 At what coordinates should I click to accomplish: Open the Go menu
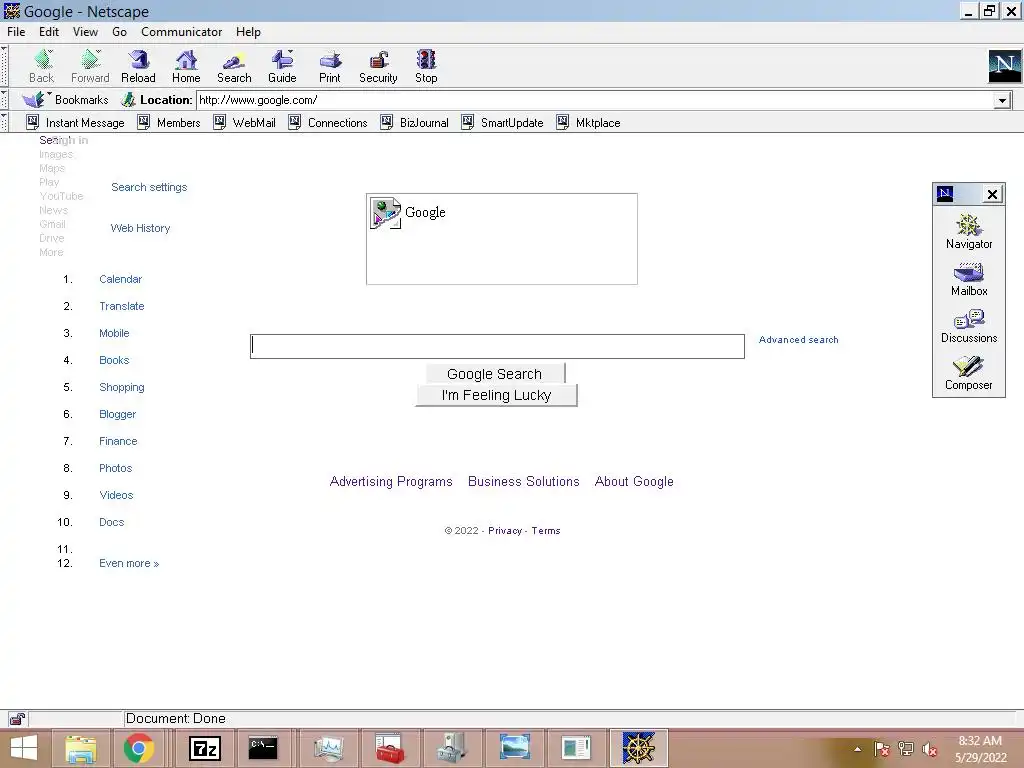[120, 31]
